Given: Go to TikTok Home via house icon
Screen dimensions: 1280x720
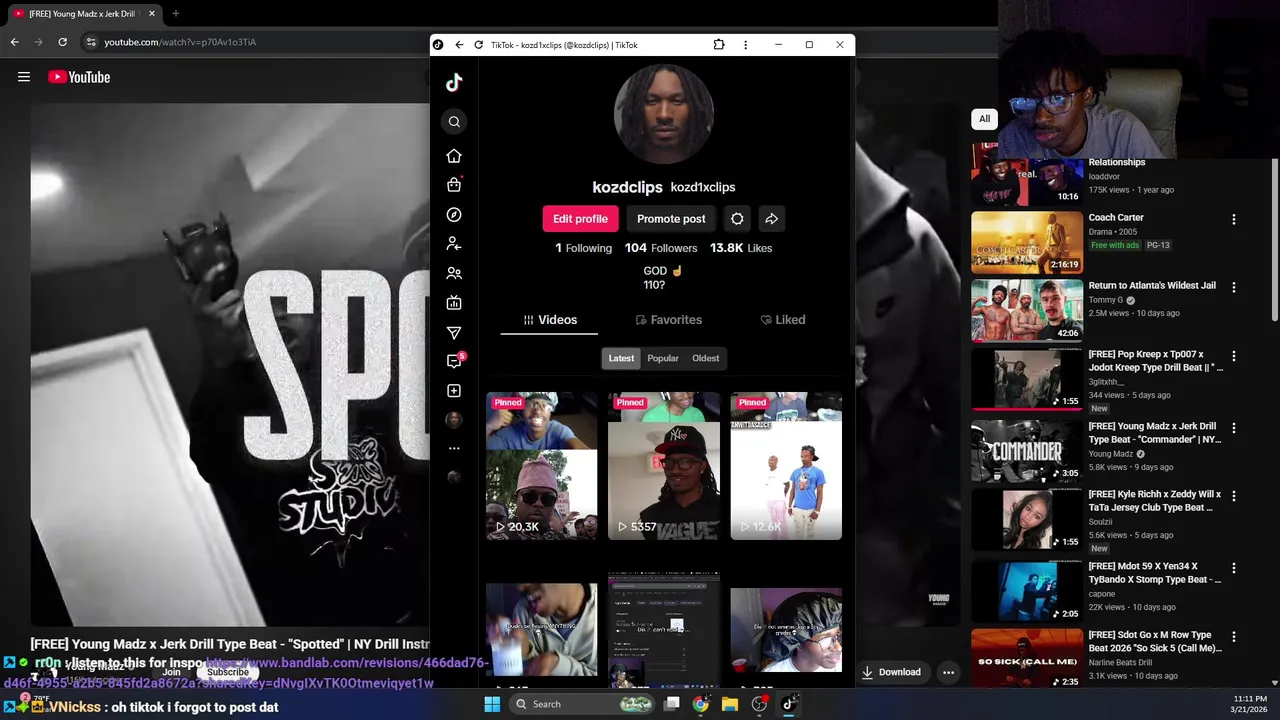Looking at the screenshot, I should coord(454,156).
